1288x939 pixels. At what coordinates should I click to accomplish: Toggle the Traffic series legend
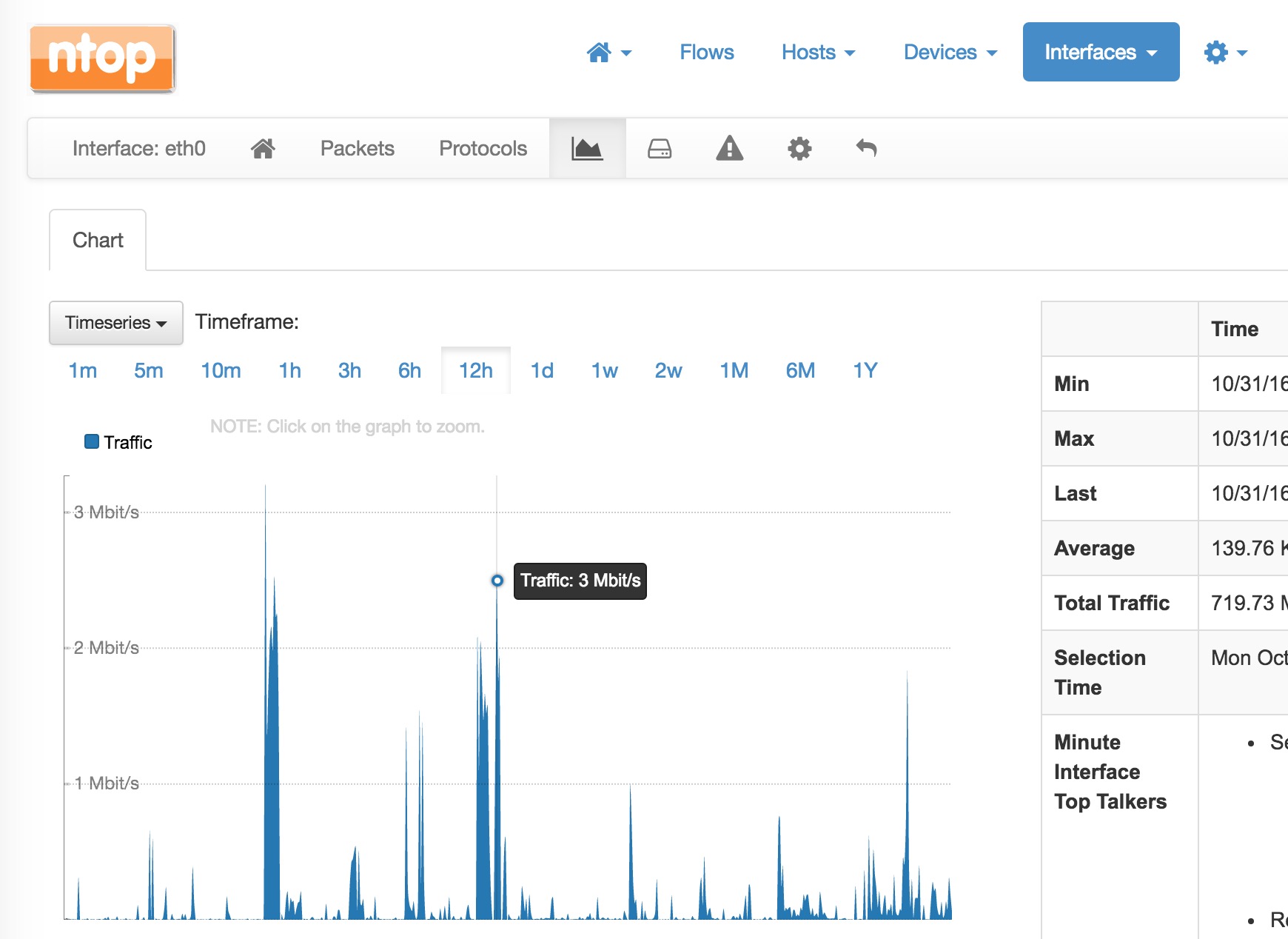118,442
